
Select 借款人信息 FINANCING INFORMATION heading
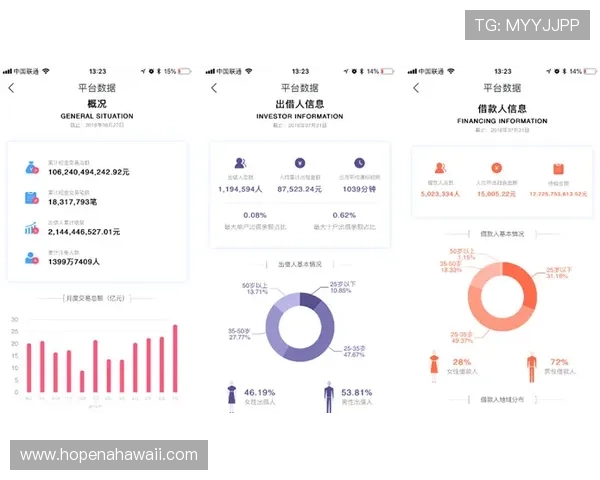[x=502, y=114]
